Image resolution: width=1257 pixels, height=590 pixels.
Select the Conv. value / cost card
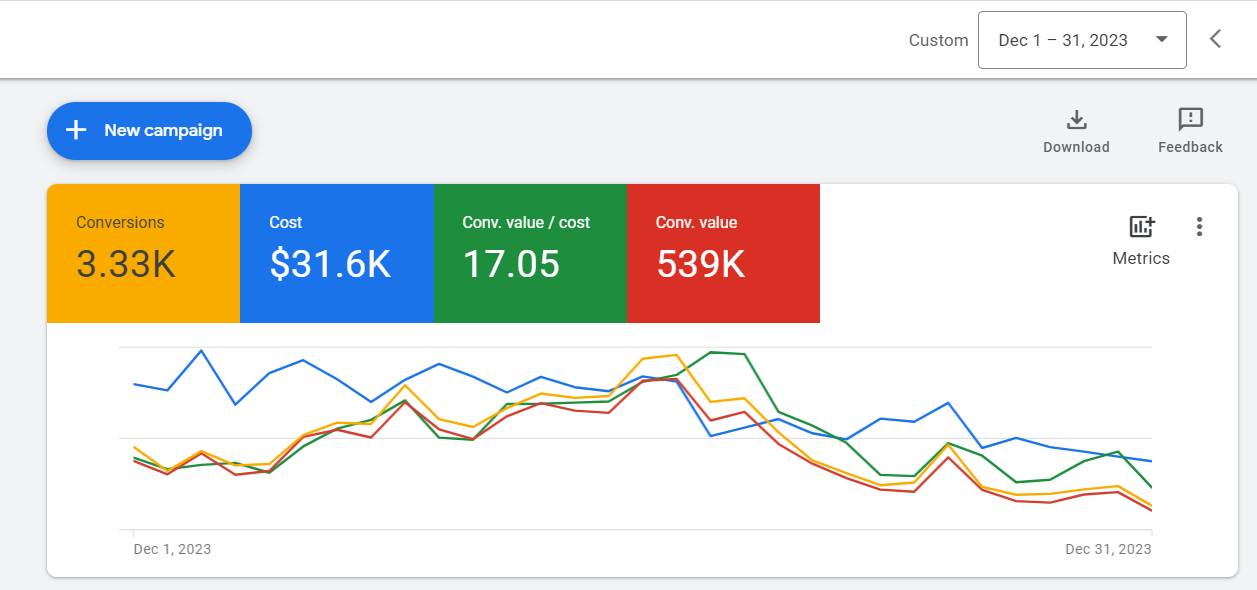tap(530, 253)
